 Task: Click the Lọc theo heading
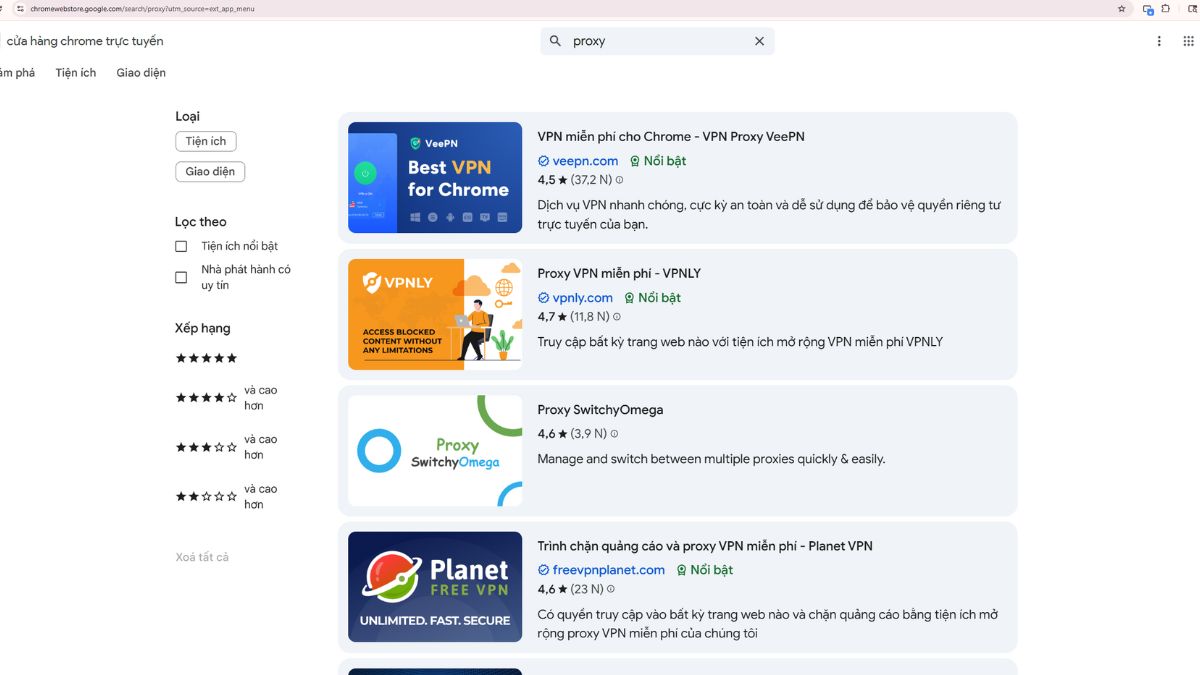[x=201, y=222]
